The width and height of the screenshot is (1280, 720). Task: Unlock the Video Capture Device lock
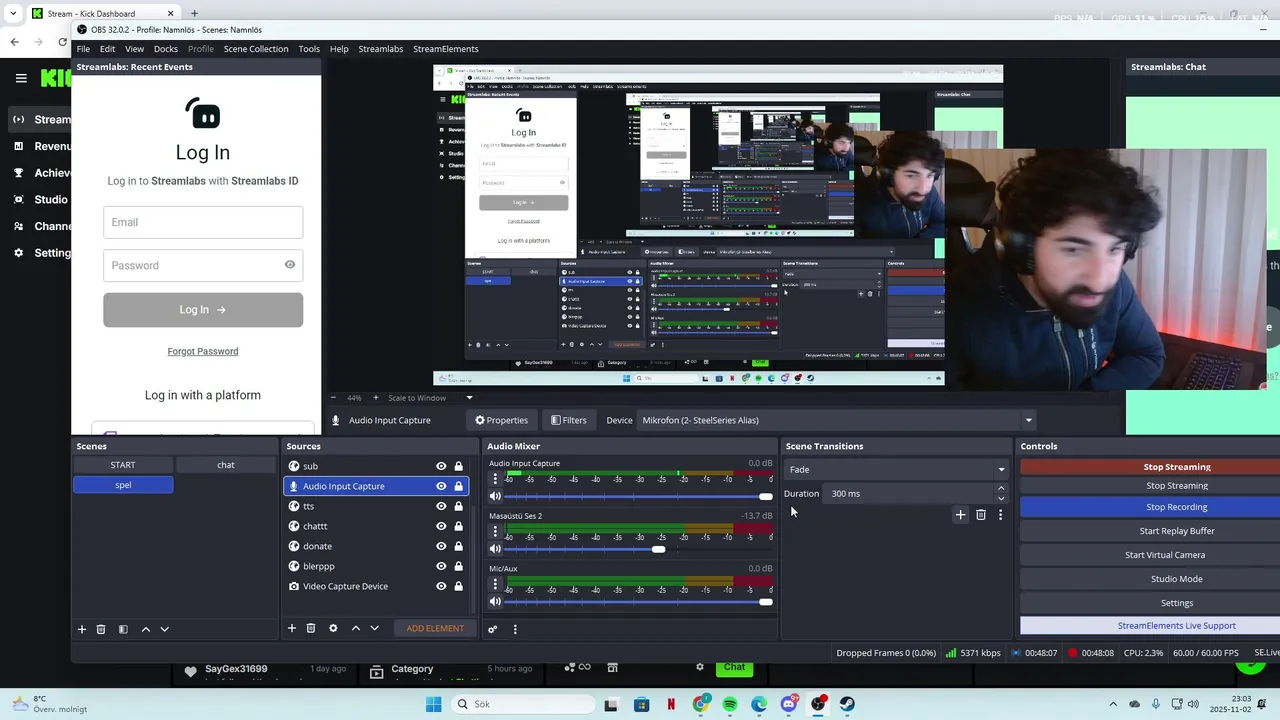(459, 586)
